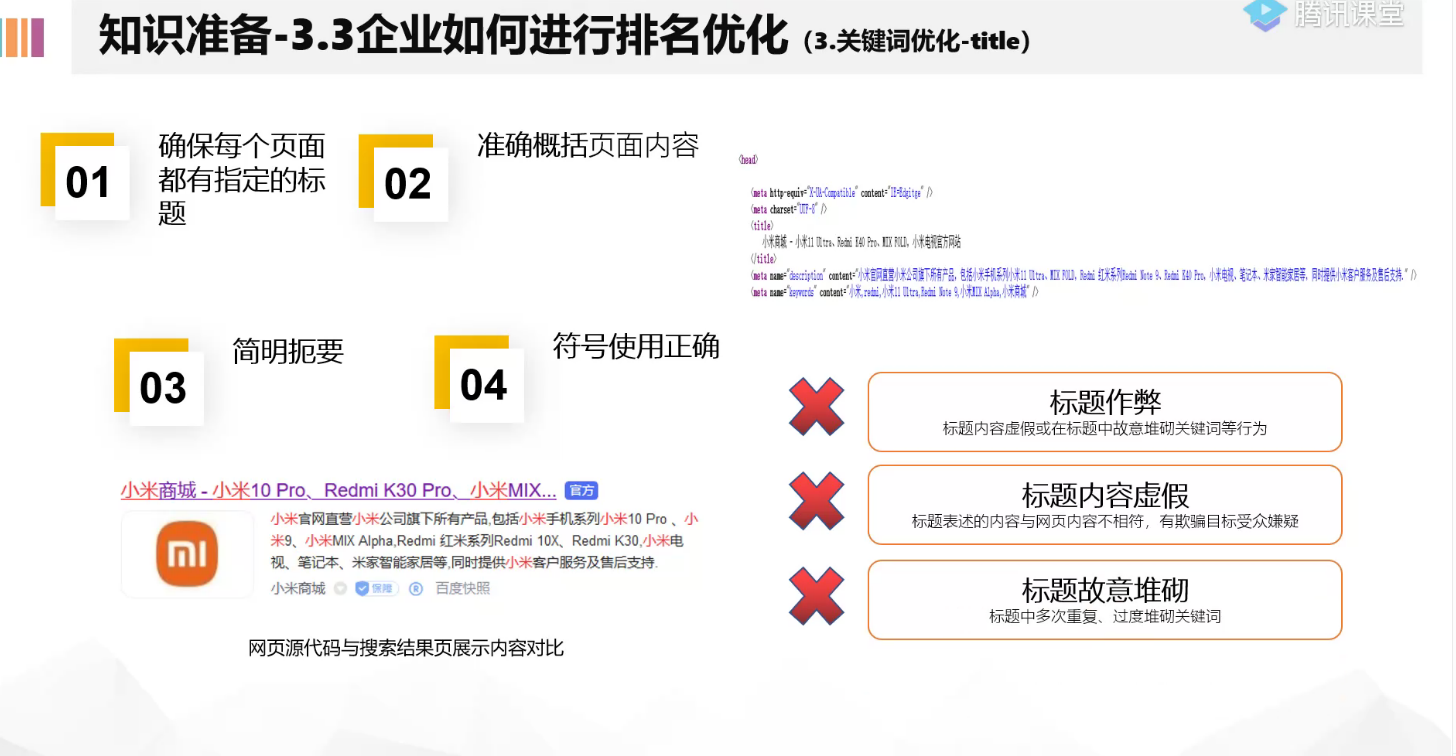This screenshot has width=1456, height=756.
Task: Click the blue 官方 badge
Action: (581, 490)
